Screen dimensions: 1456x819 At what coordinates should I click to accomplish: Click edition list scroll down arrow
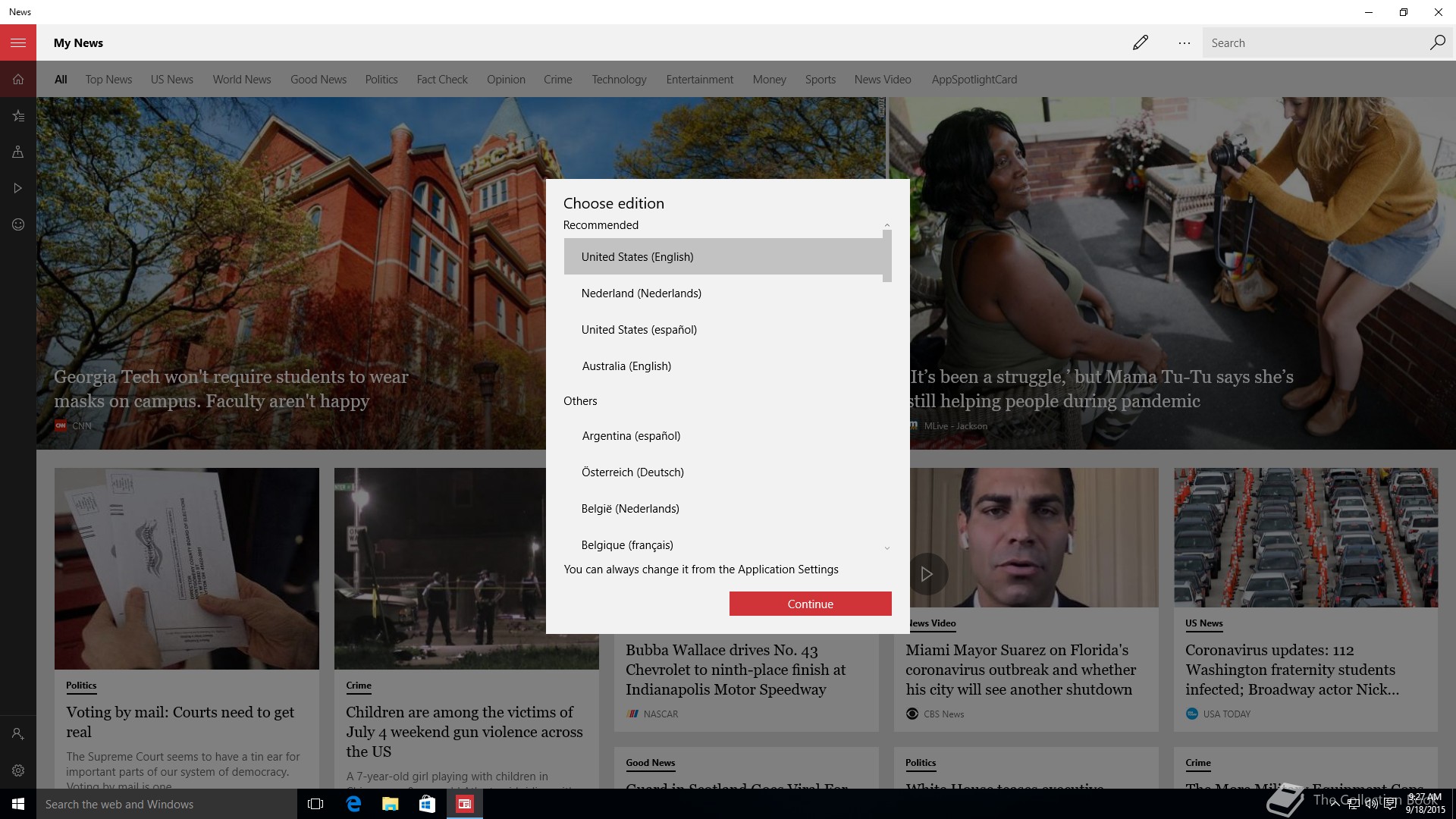[886, 548]
